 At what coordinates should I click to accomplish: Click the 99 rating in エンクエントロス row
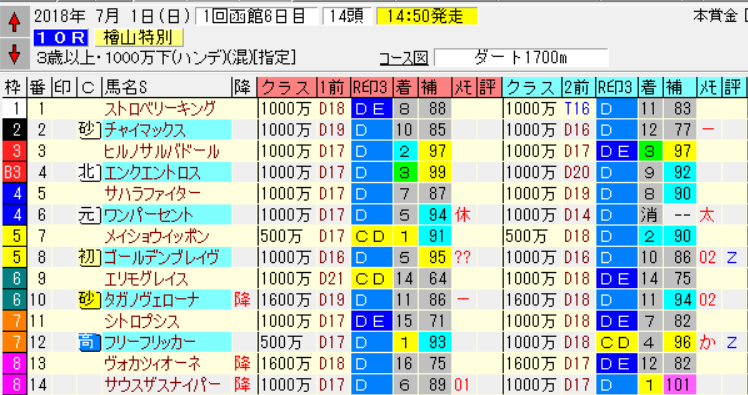click(435, 172)
